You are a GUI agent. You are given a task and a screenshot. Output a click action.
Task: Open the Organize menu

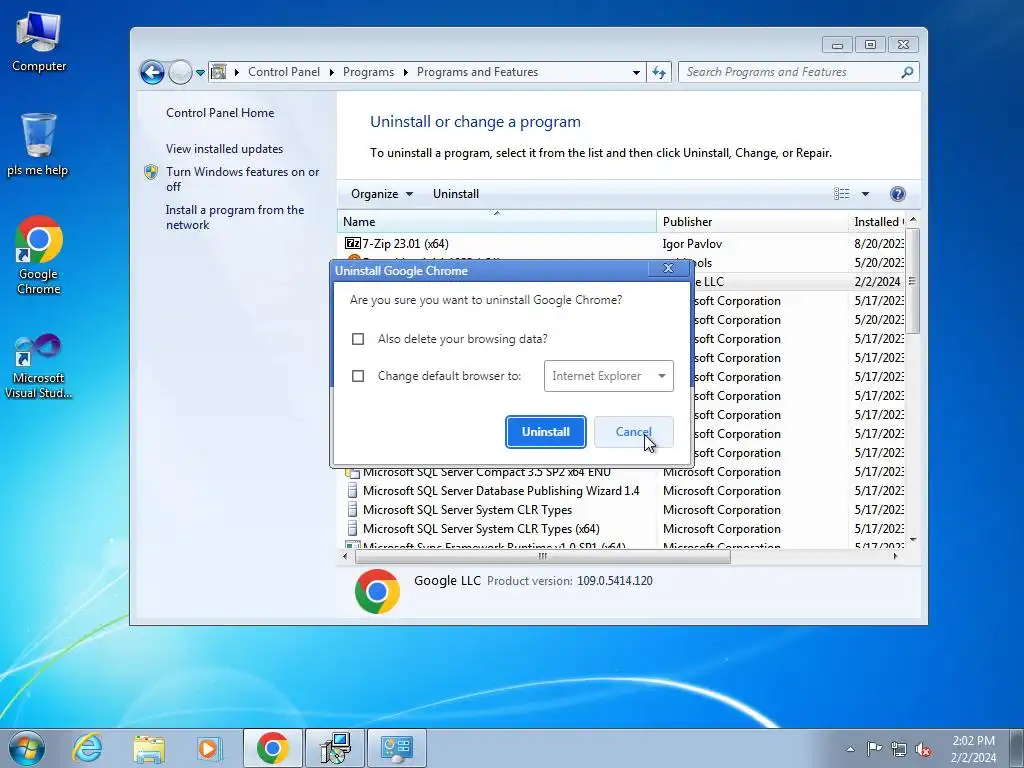(x=382, y=193)
